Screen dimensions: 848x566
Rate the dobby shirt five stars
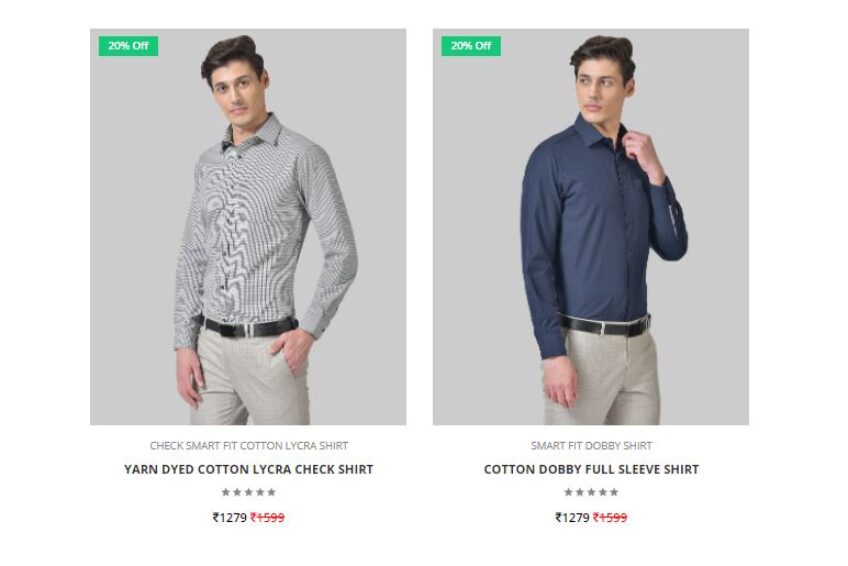click(x=614, y=492)
